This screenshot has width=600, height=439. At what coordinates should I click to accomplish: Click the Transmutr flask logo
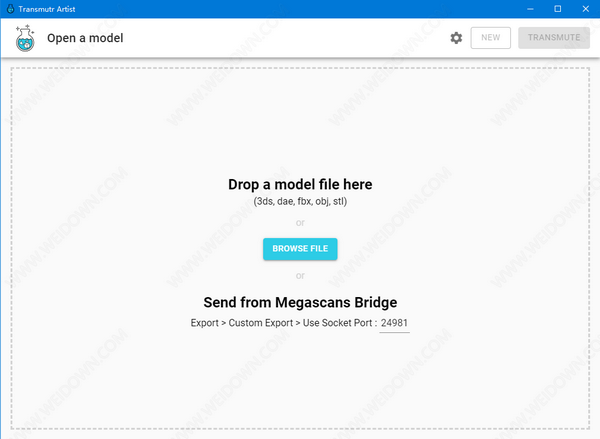pos(23,39)
